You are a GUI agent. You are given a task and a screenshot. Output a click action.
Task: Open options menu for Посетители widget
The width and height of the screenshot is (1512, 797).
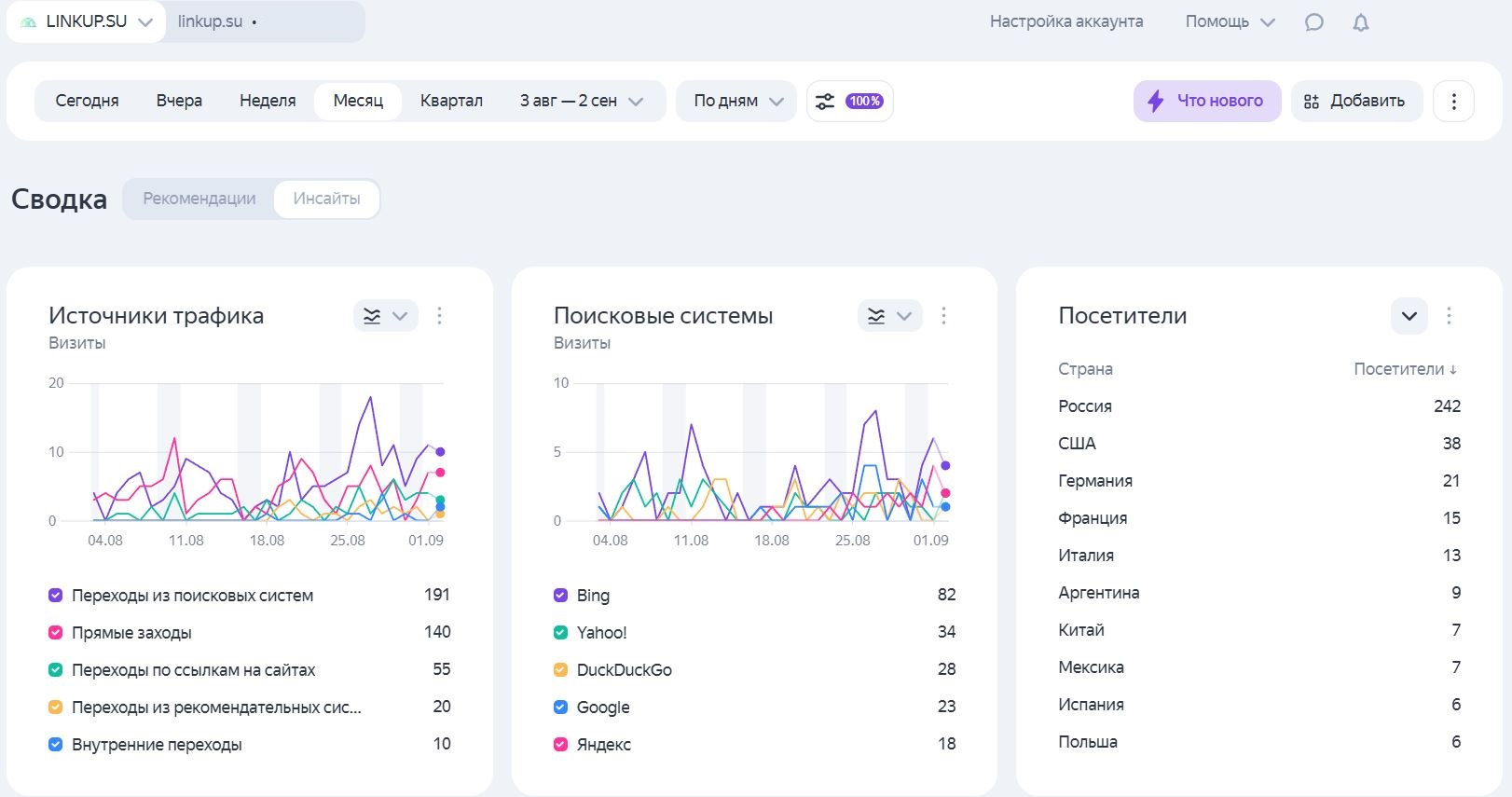1449,316
